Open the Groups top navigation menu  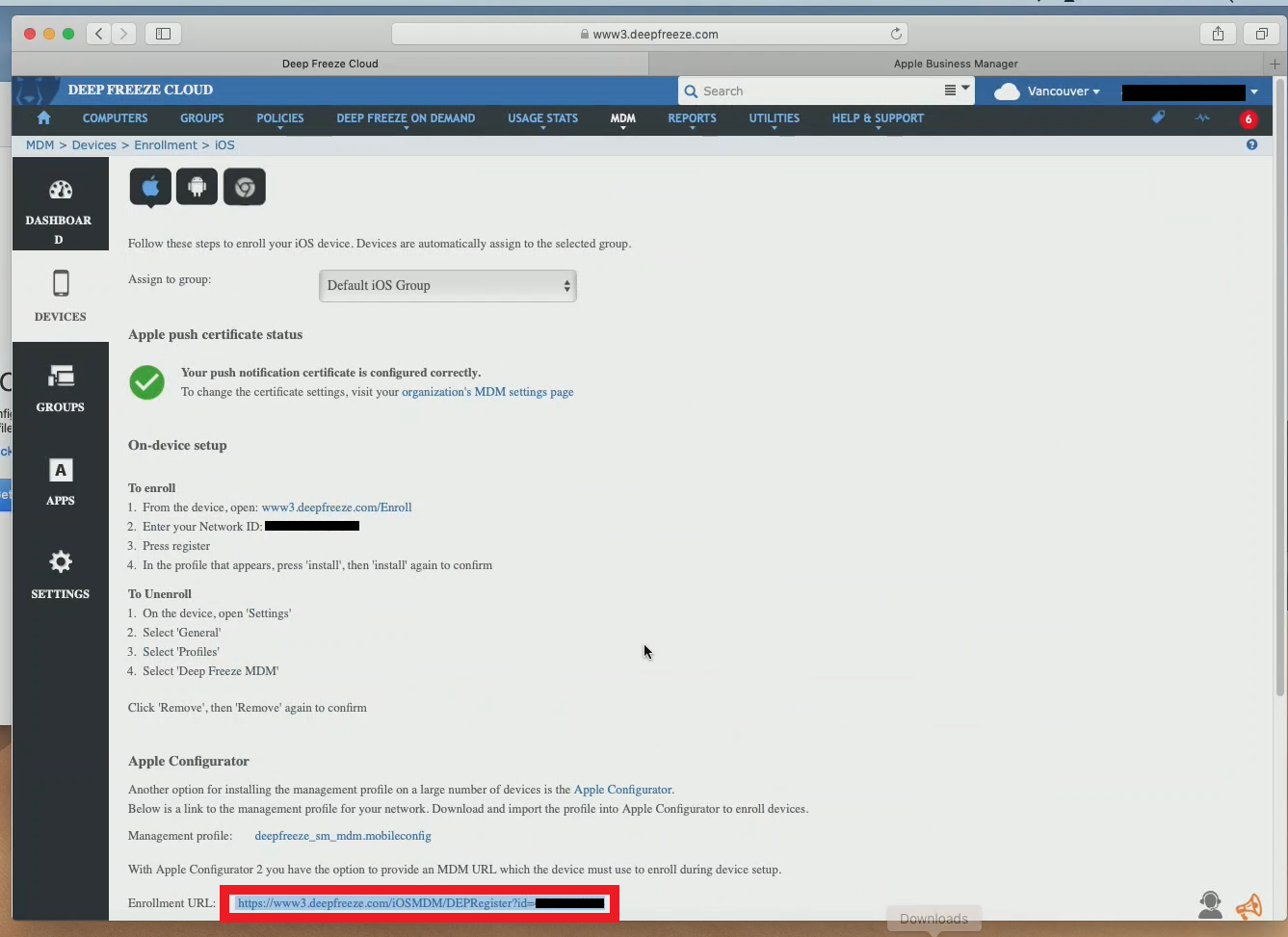click(202, 118)
